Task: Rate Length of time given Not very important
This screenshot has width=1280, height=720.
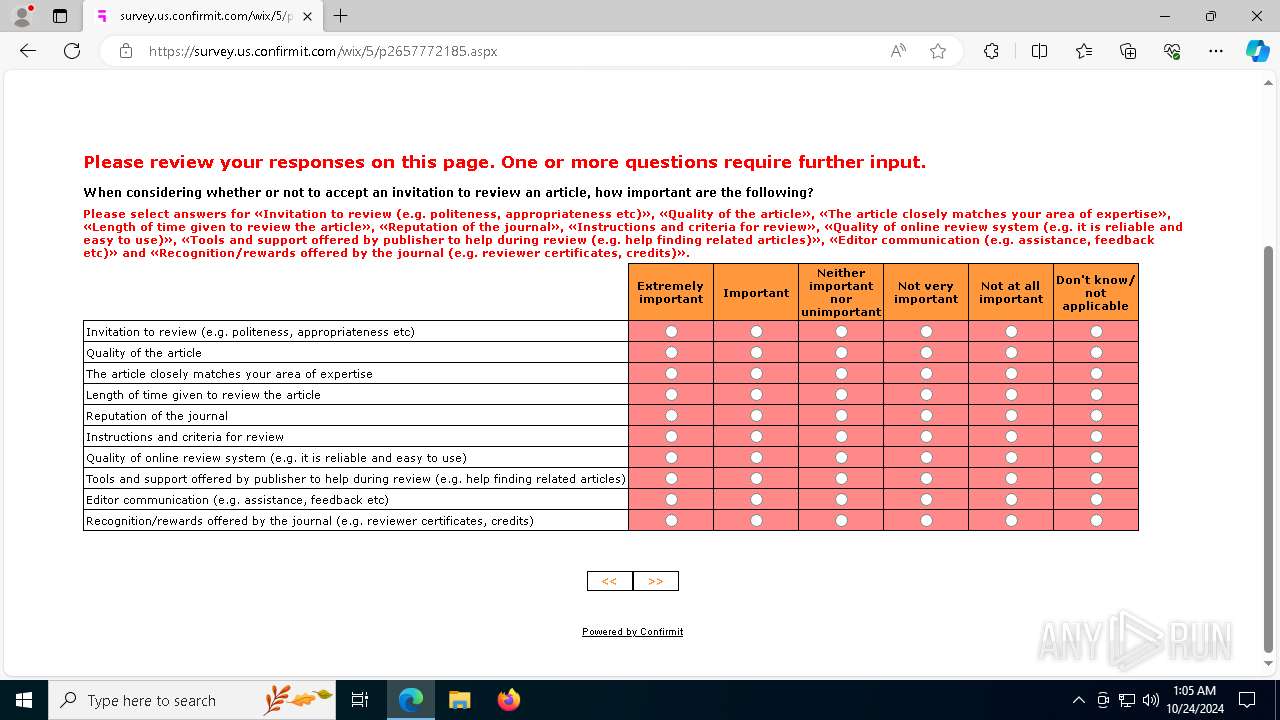Action: [926, 394]
